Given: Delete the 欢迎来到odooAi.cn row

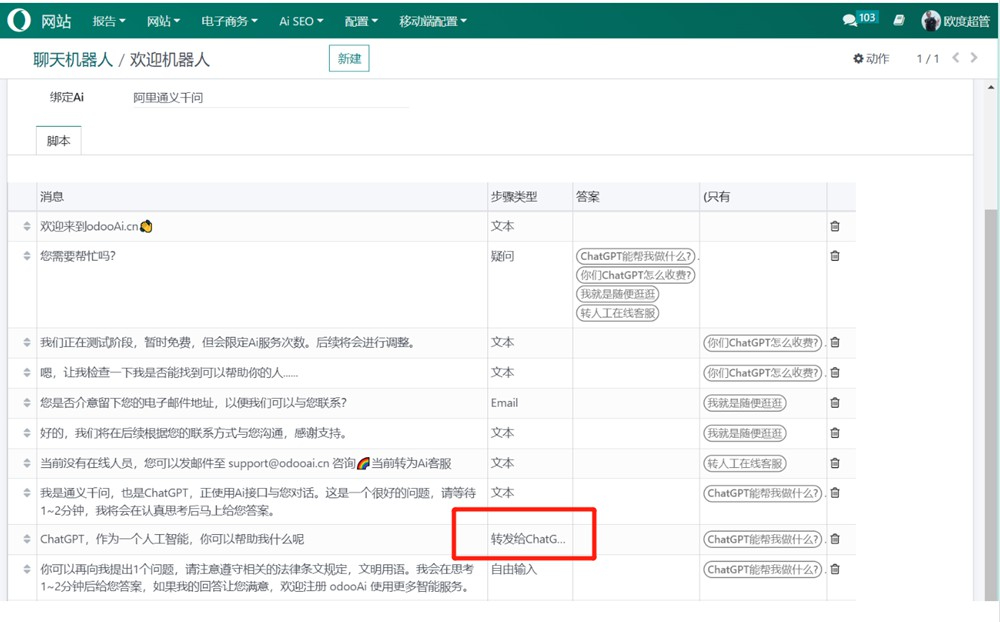Looking at the screenshot, I should pyautogui.click(x=835, y=226).
